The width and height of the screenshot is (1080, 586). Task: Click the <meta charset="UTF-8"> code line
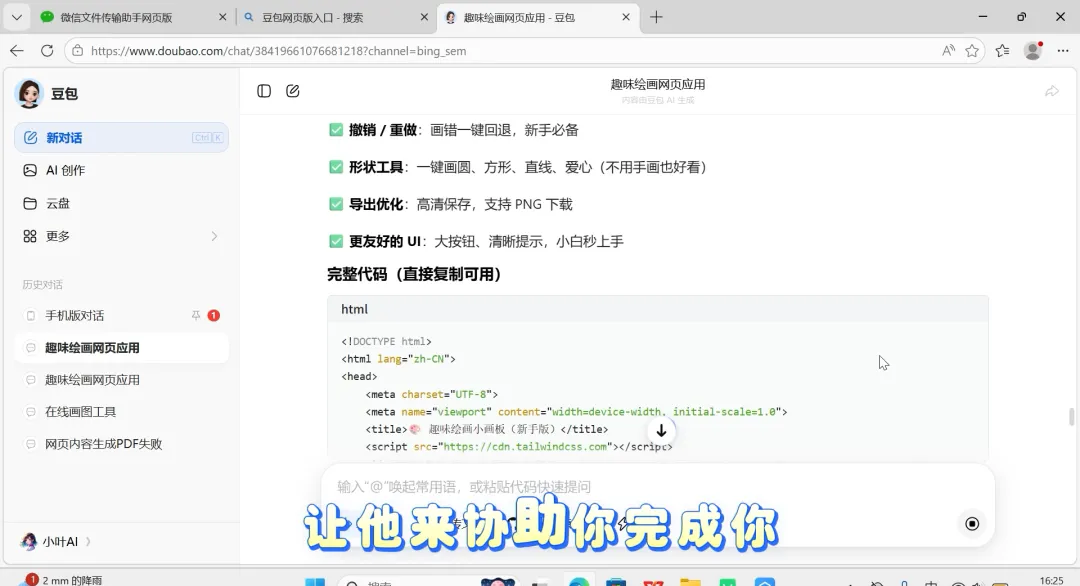point(431,395)
